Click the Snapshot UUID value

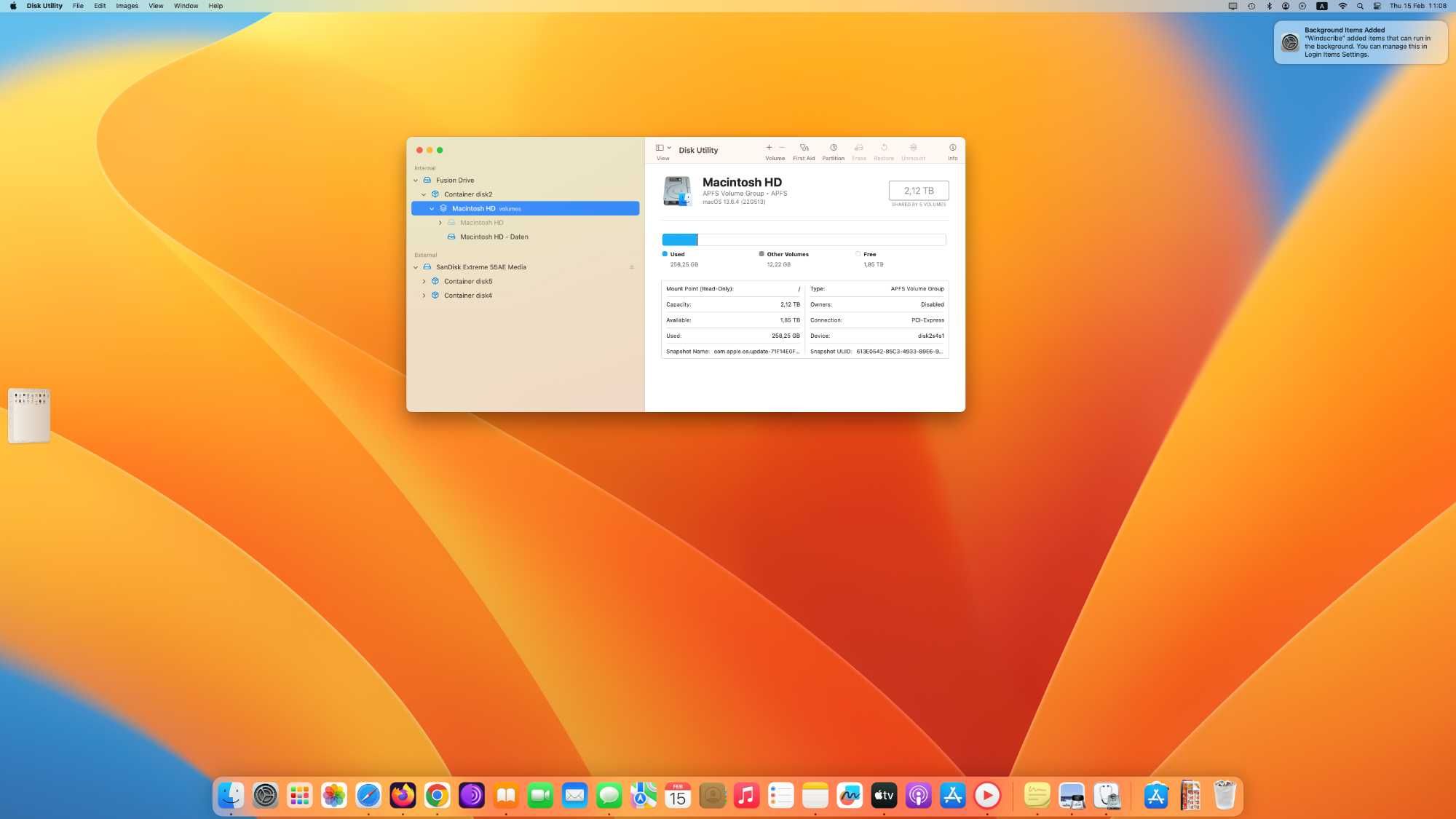(899, 352)
